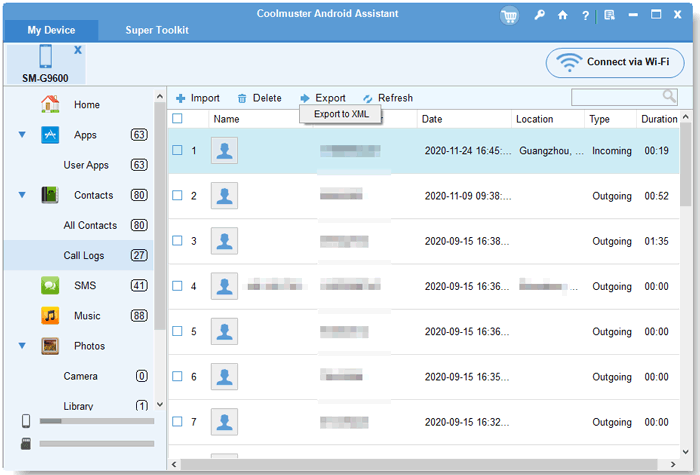700x475 pixels.
Task: Go to the home icon in title bar
Action: [562, 16]
